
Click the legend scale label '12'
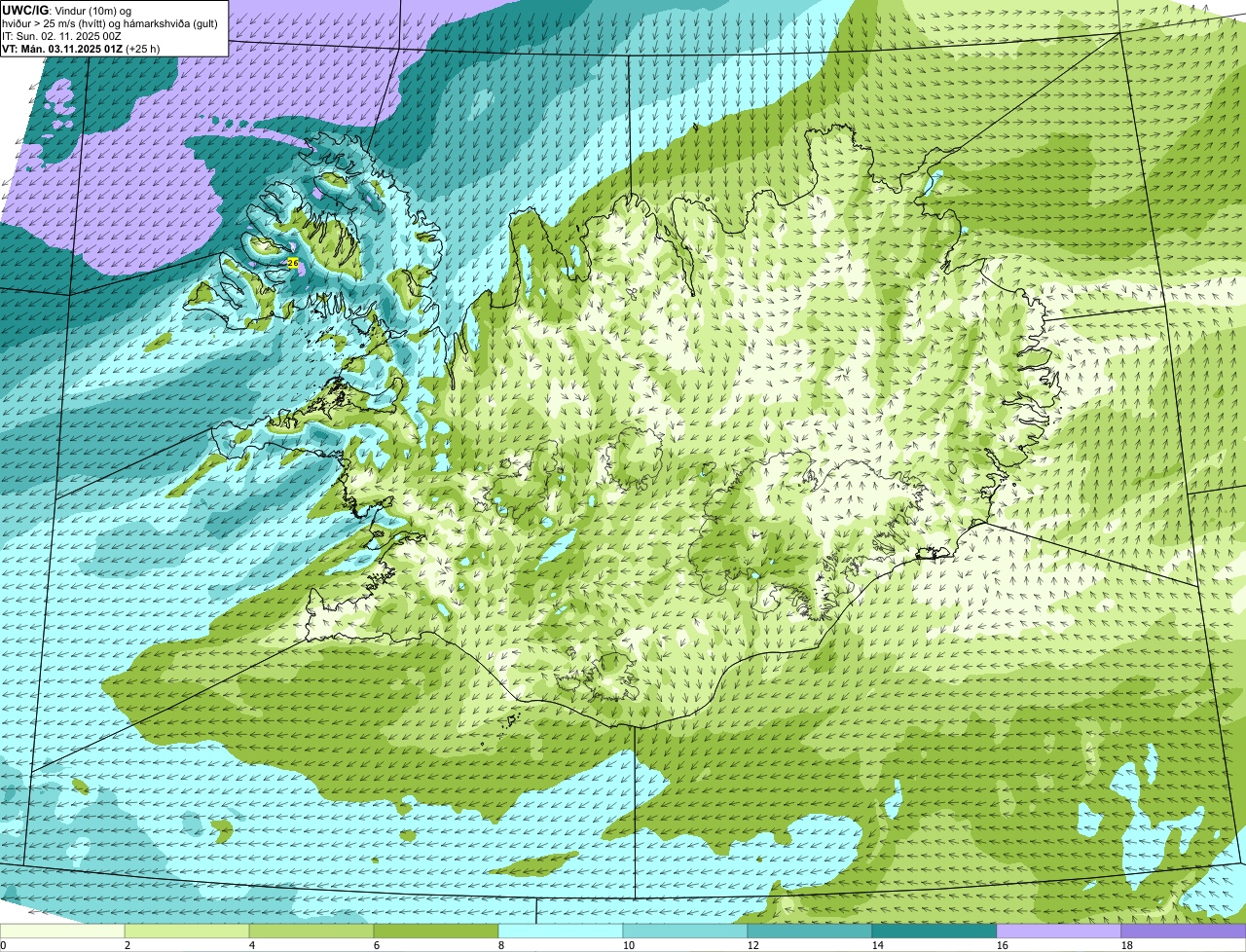(753, 945)
